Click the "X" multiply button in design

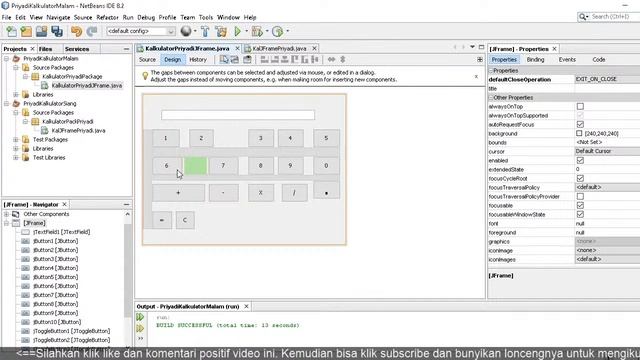point(260,193)
